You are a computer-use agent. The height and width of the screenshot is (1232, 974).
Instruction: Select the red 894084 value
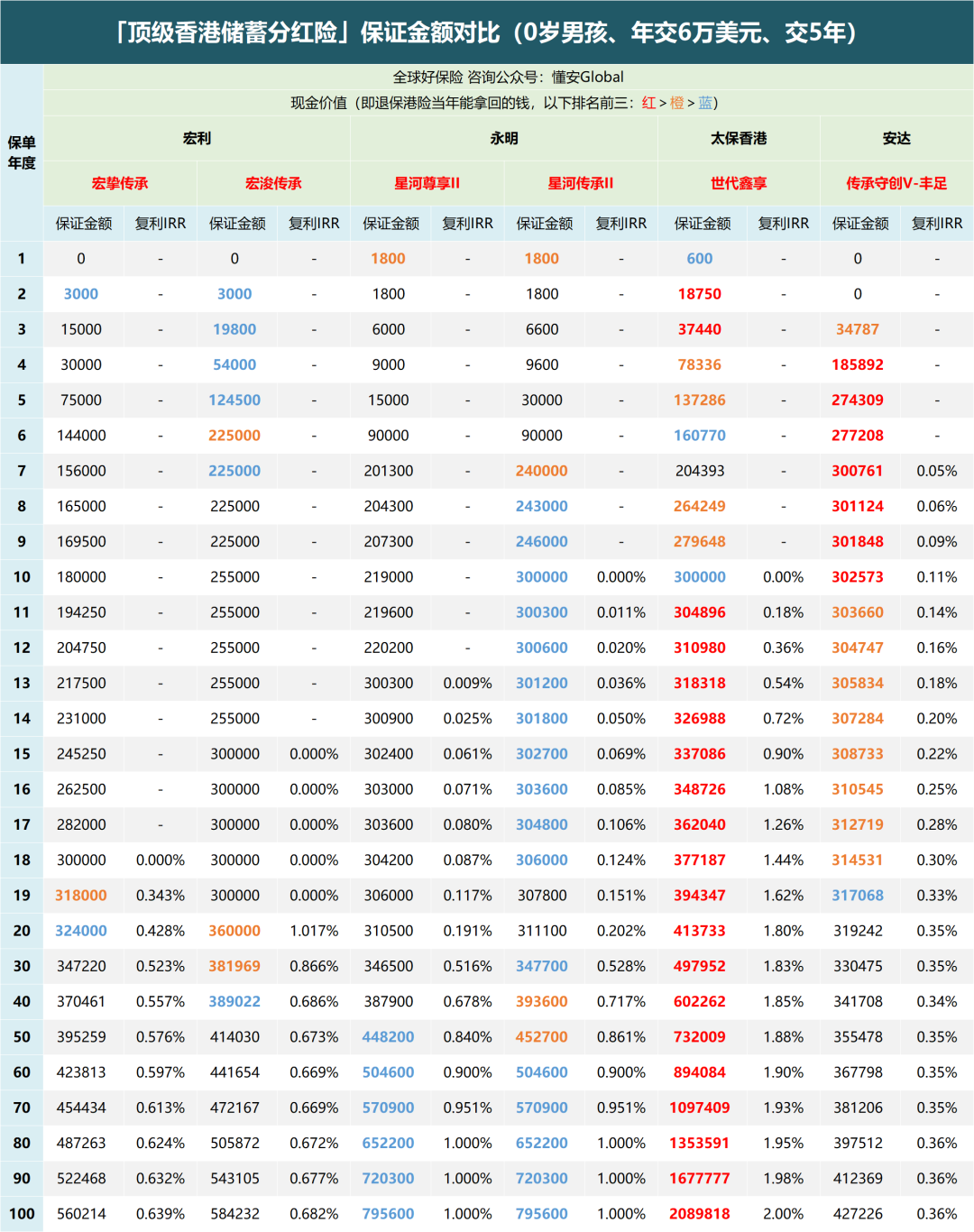tap(700, 1072)
